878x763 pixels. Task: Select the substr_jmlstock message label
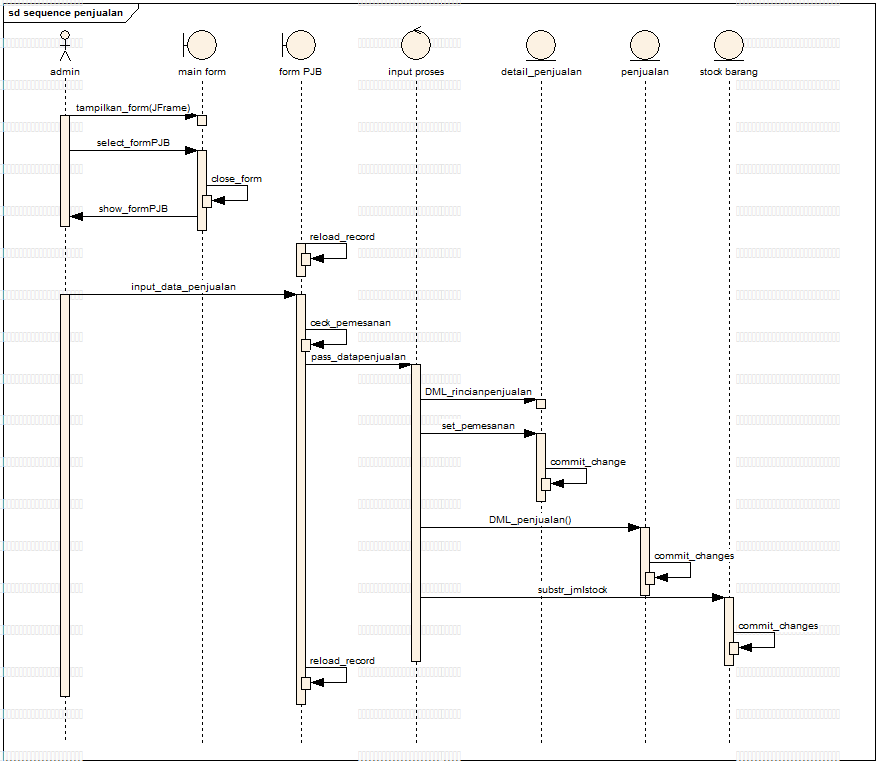[x=572, y=591]
